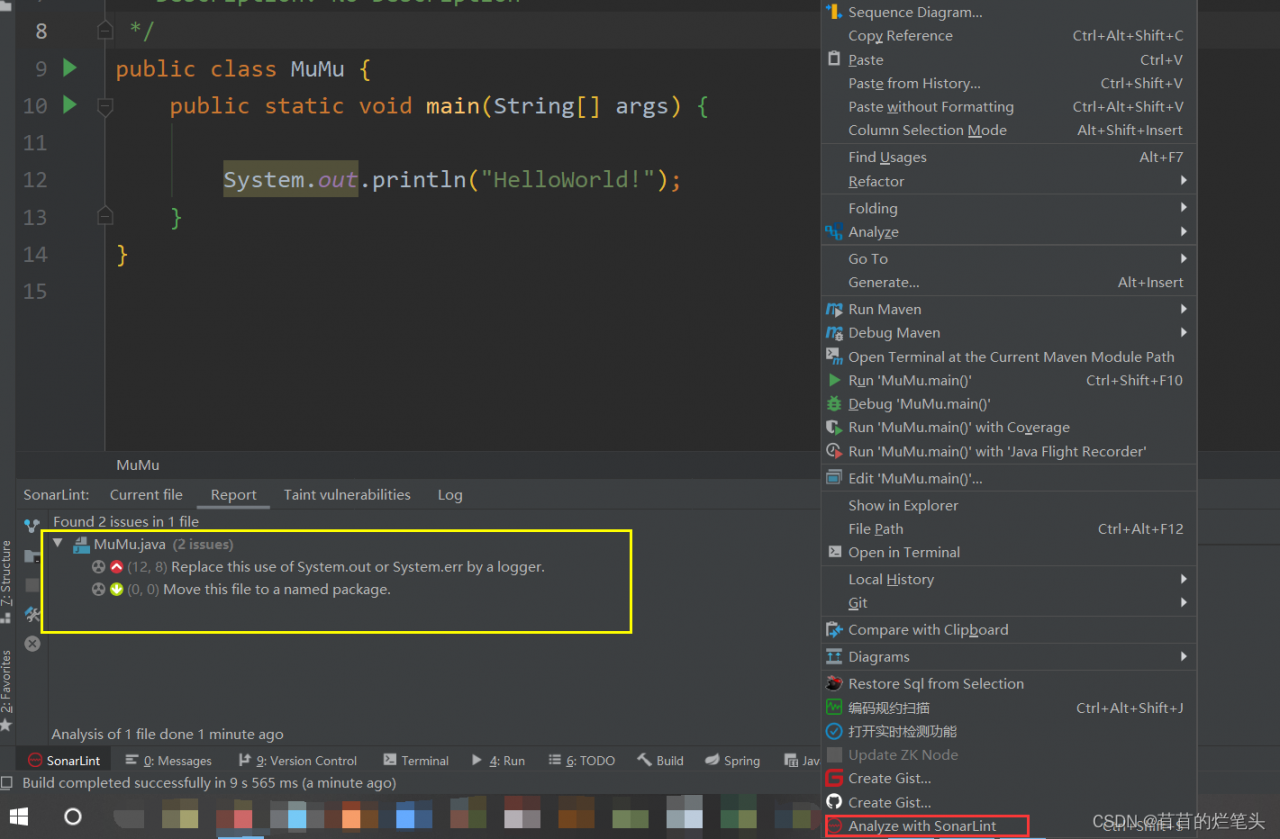Image resolution: width=1280 pixels, height=839 pixels.
Task: Open the Terminal tool window
Action: coord(416,761)
